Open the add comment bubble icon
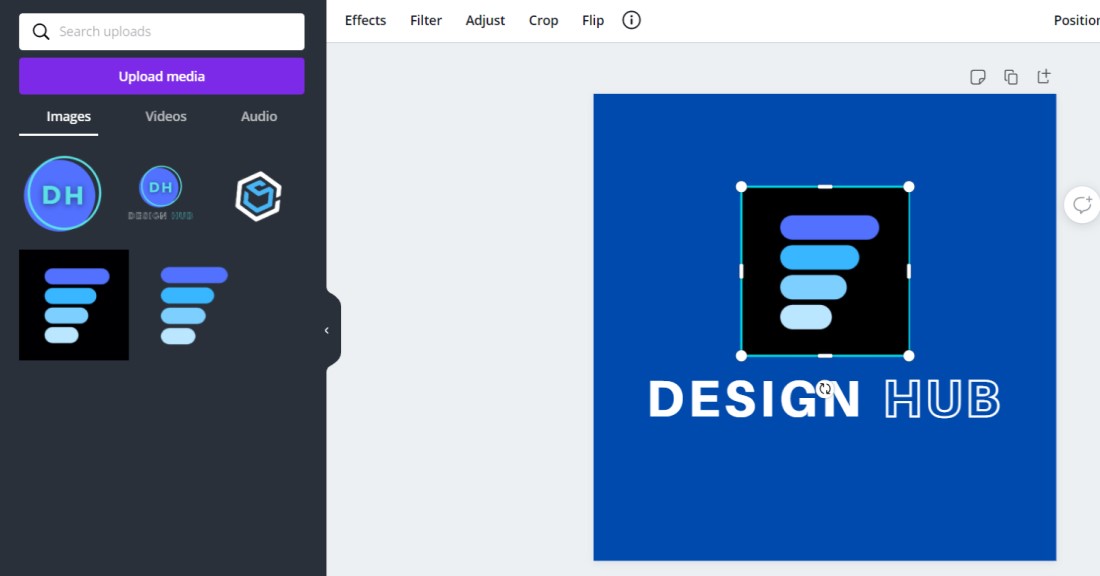The width and height of the screenshot is (1100, 576). click(x=1082, y=205)
